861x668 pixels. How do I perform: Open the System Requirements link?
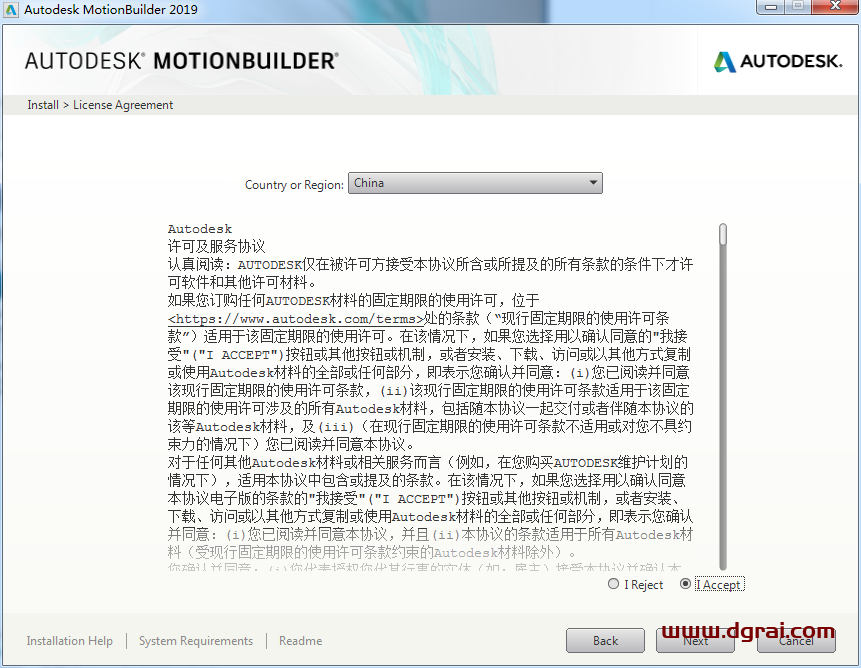click(196, 641)
